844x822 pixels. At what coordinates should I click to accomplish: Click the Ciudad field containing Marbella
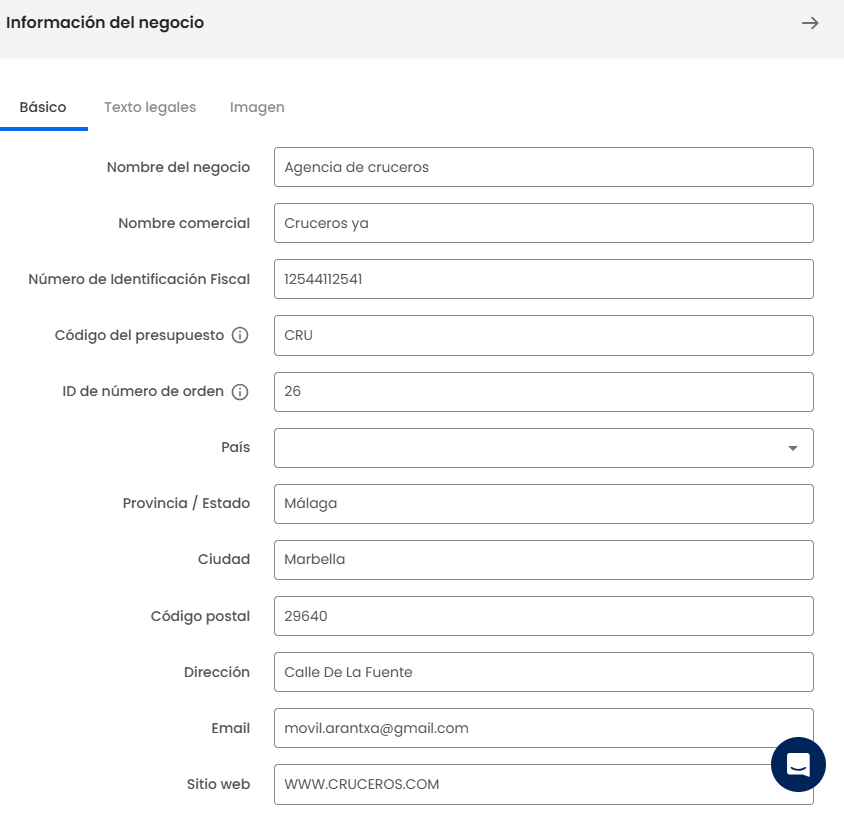click(543, 560)
